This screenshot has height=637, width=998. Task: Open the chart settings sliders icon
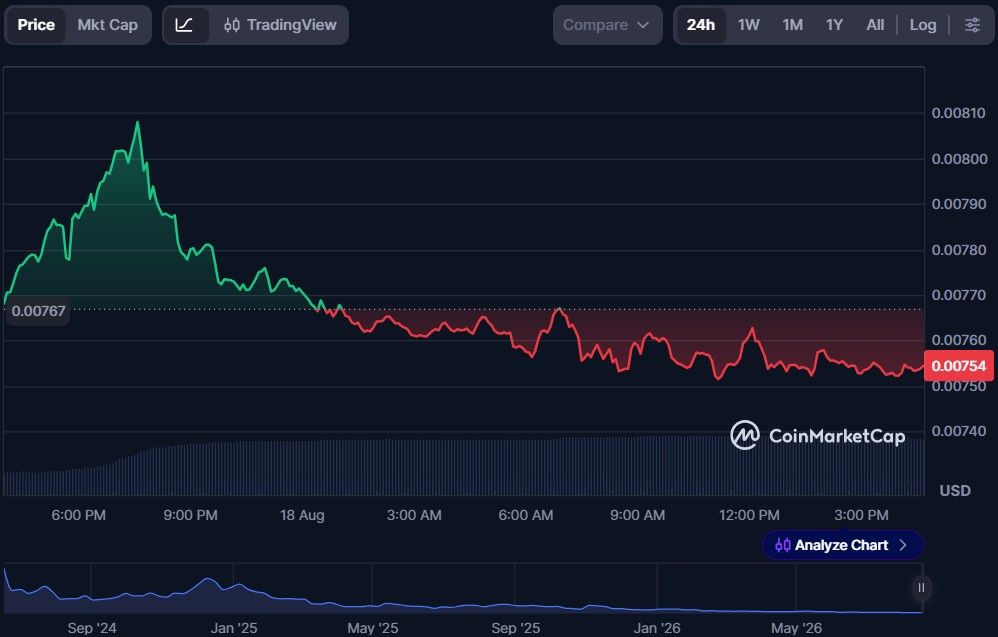tap(973, 25)
